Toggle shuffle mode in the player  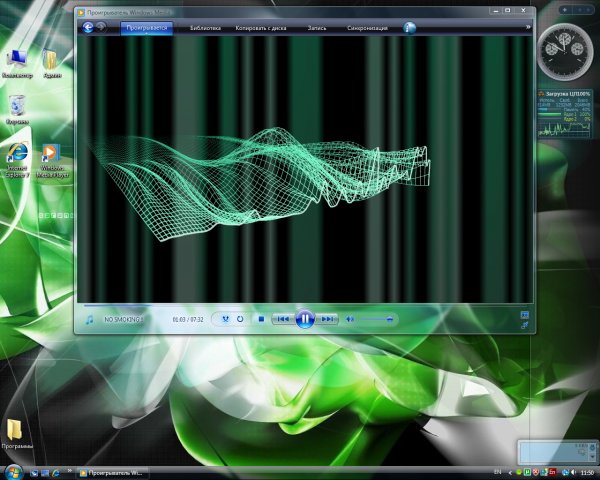click(226, 319)
